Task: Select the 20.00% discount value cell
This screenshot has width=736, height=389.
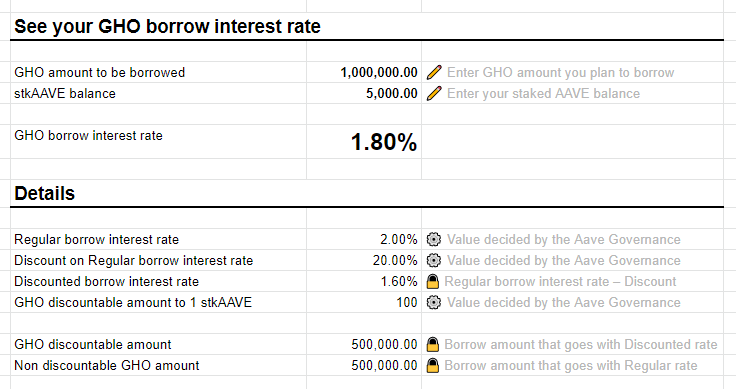Action: (x=364, y=260)
